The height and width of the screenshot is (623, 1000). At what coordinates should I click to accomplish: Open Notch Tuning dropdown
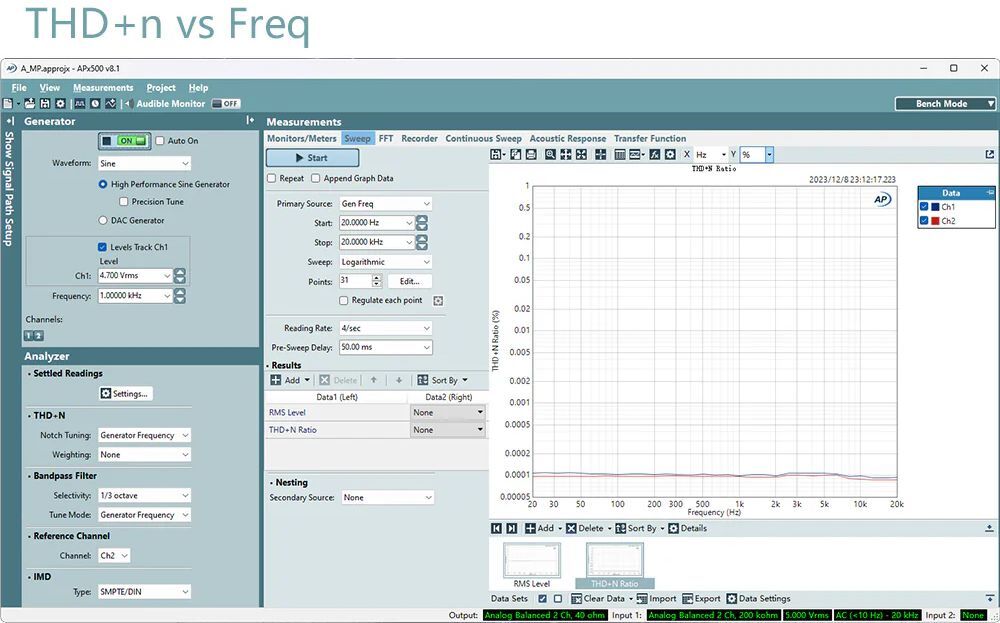point(144,435)
